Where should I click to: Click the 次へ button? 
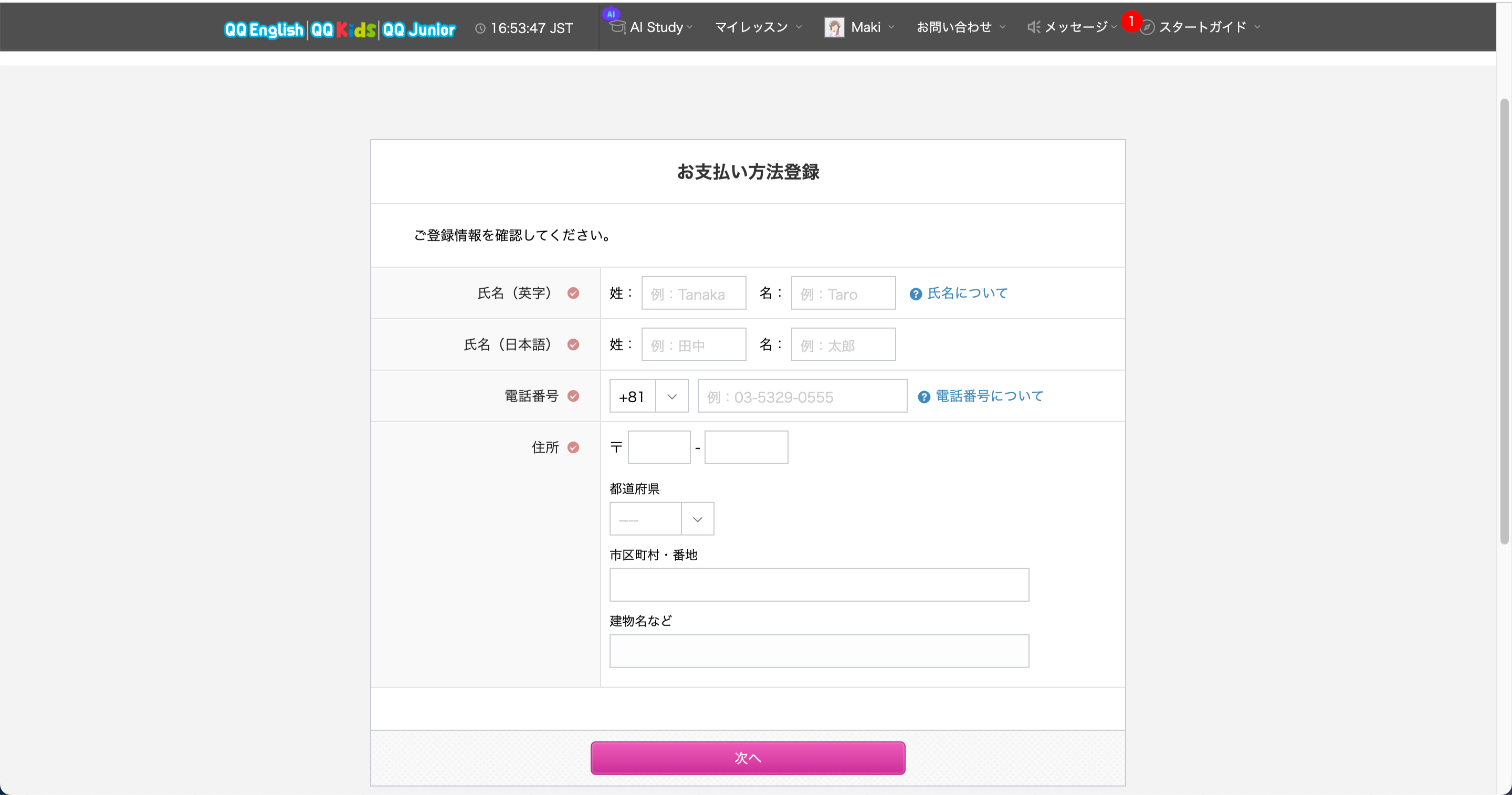(747, 758)
